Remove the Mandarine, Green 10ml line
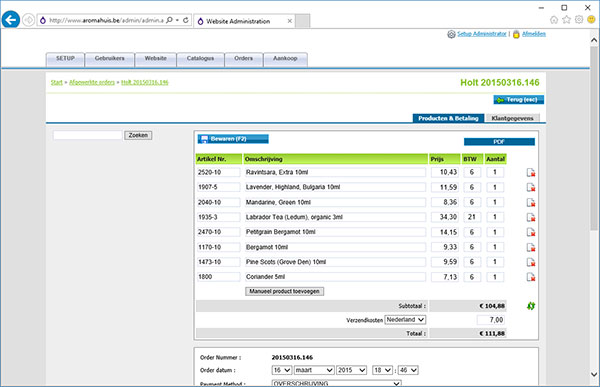600x387 pixels. 531,202
